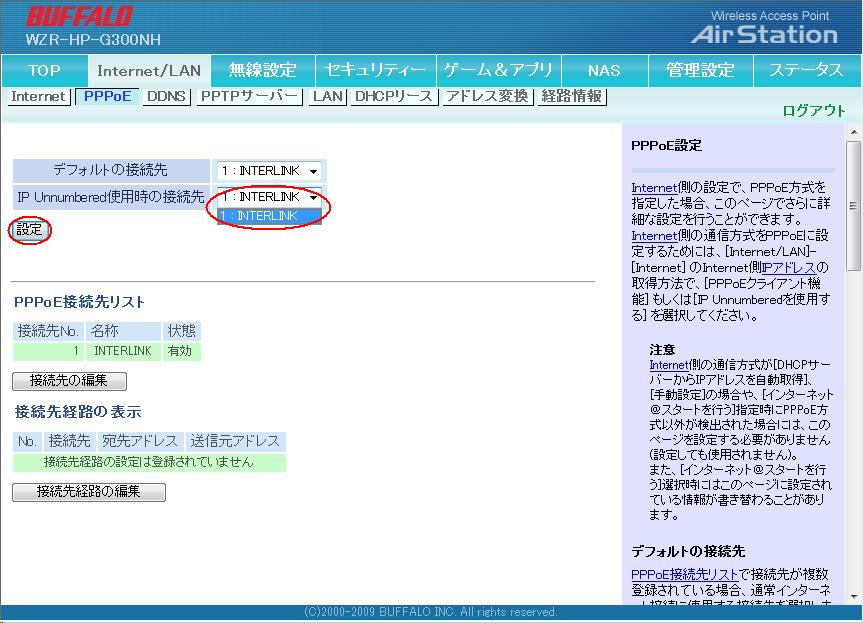This screenshot has height=623, width=863.
Task: Switch to the 無線設定 tab
Action: tap(263, 70)
